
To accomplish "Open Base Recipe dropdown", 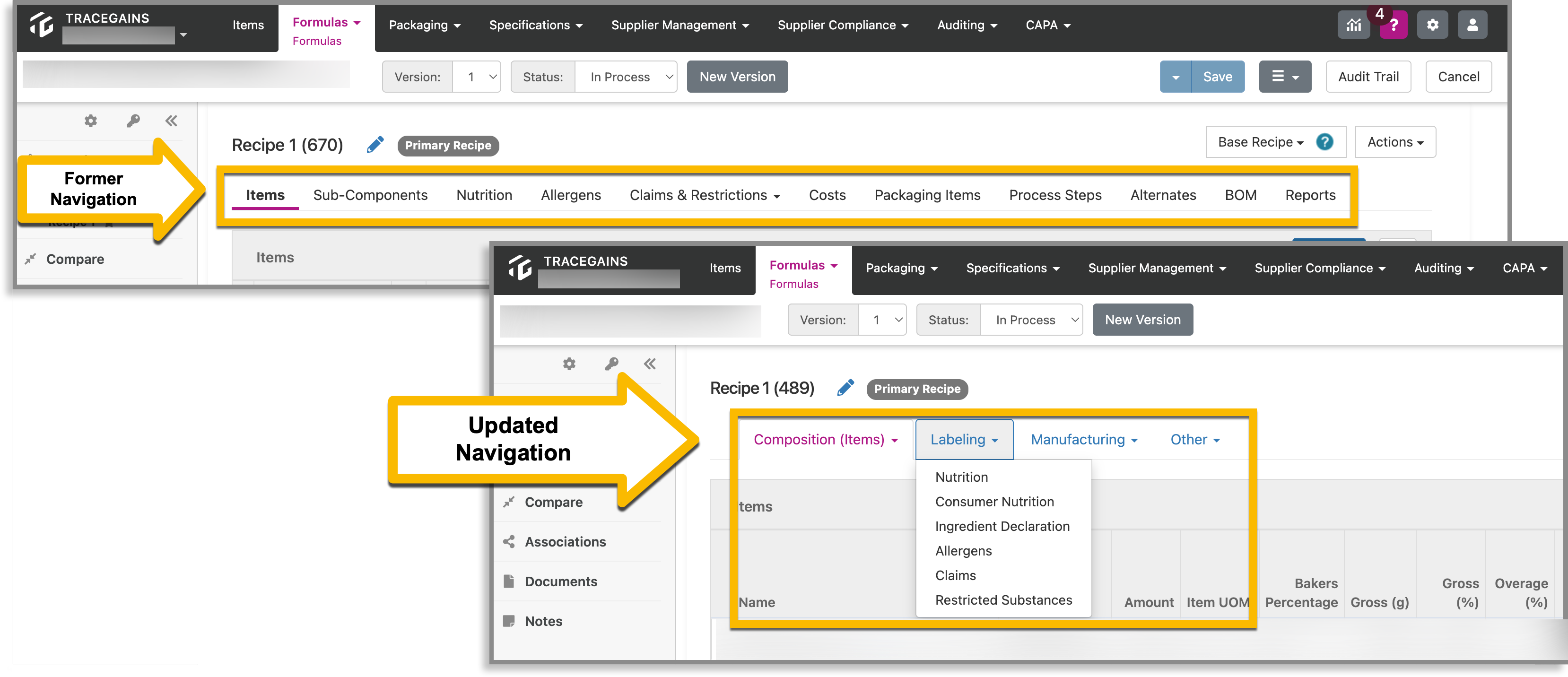I will (1261, 142).
